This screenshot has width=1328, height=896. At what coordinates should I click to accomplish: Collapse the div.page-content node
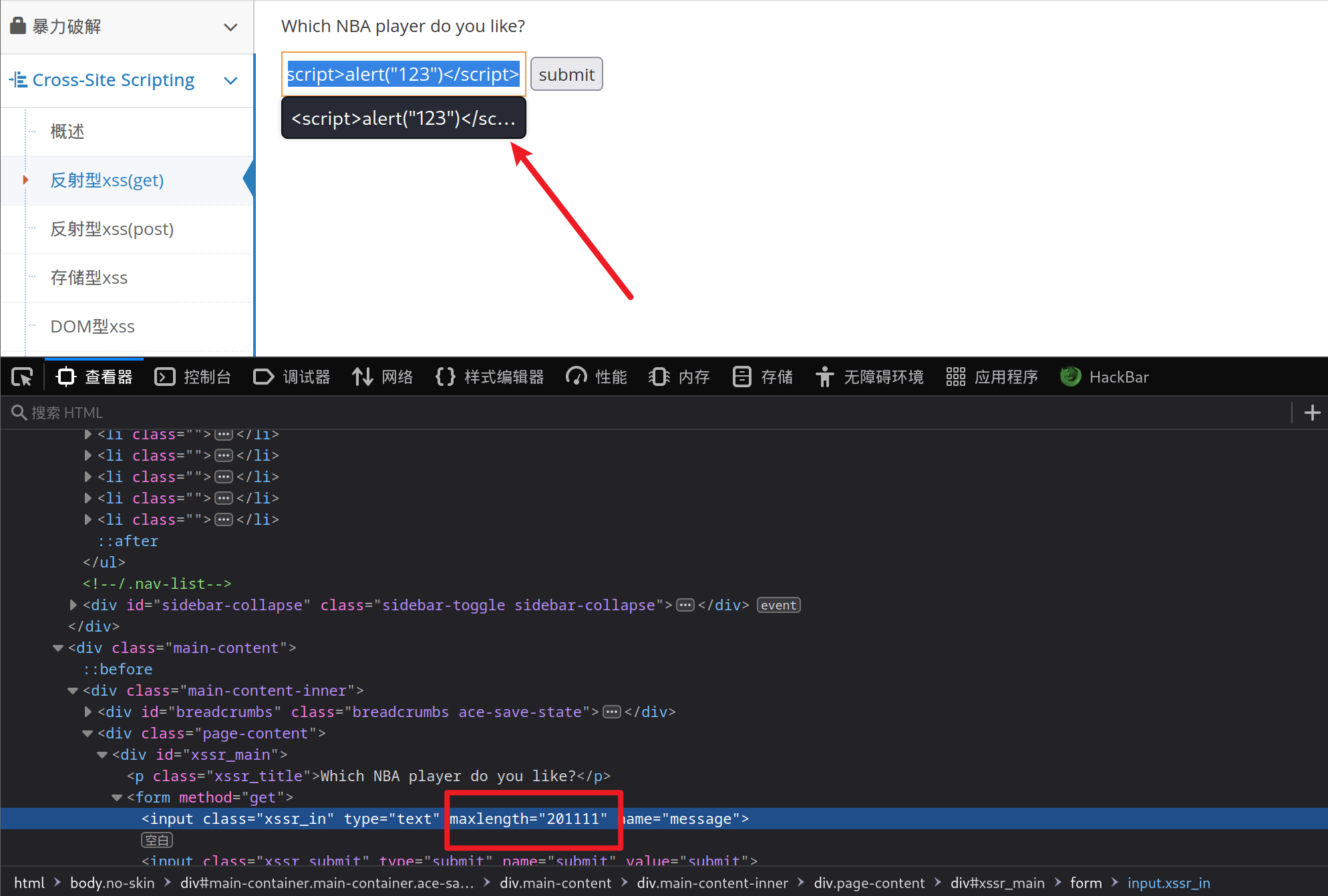tap(88, 733)
